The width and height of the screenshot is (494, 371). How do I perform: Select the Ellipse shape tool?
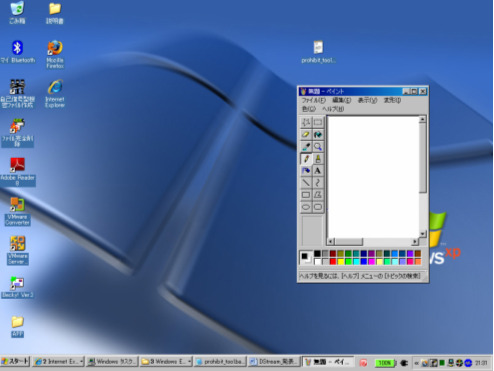tap(306, 207)
